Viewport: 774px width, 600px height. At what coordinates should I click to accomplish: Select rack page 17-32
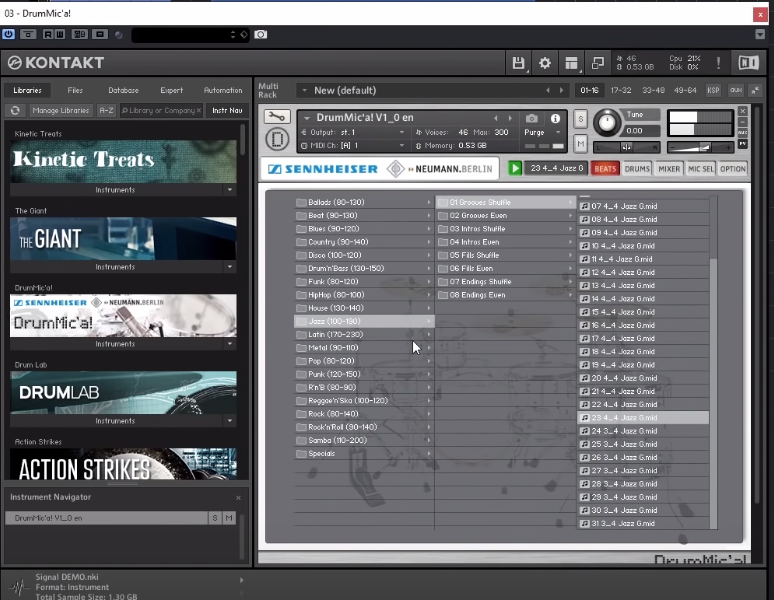click(620, 90)
